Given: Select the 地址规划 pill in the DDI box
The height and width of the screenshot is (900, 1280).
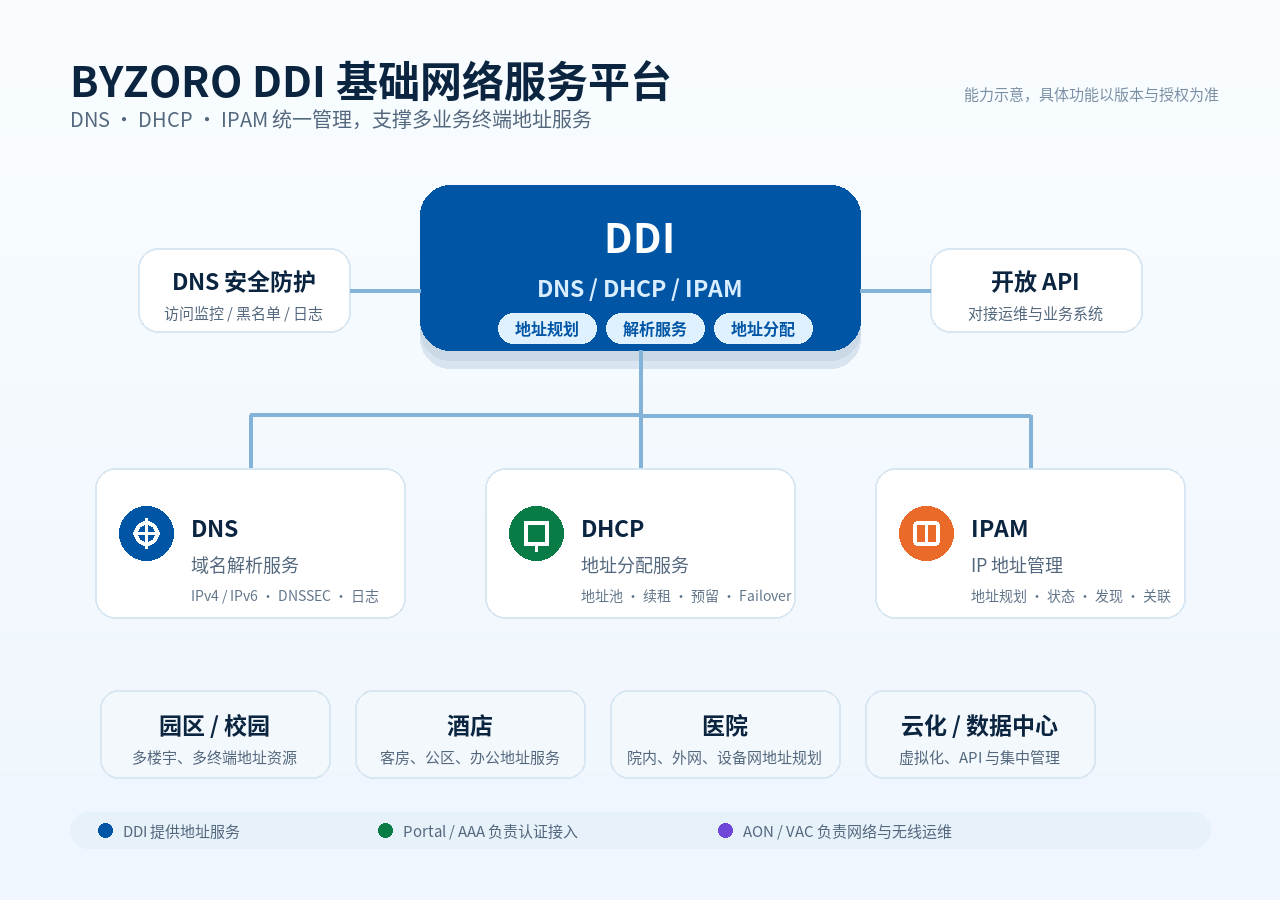Looking at the screenshot, I should point(547,328).
